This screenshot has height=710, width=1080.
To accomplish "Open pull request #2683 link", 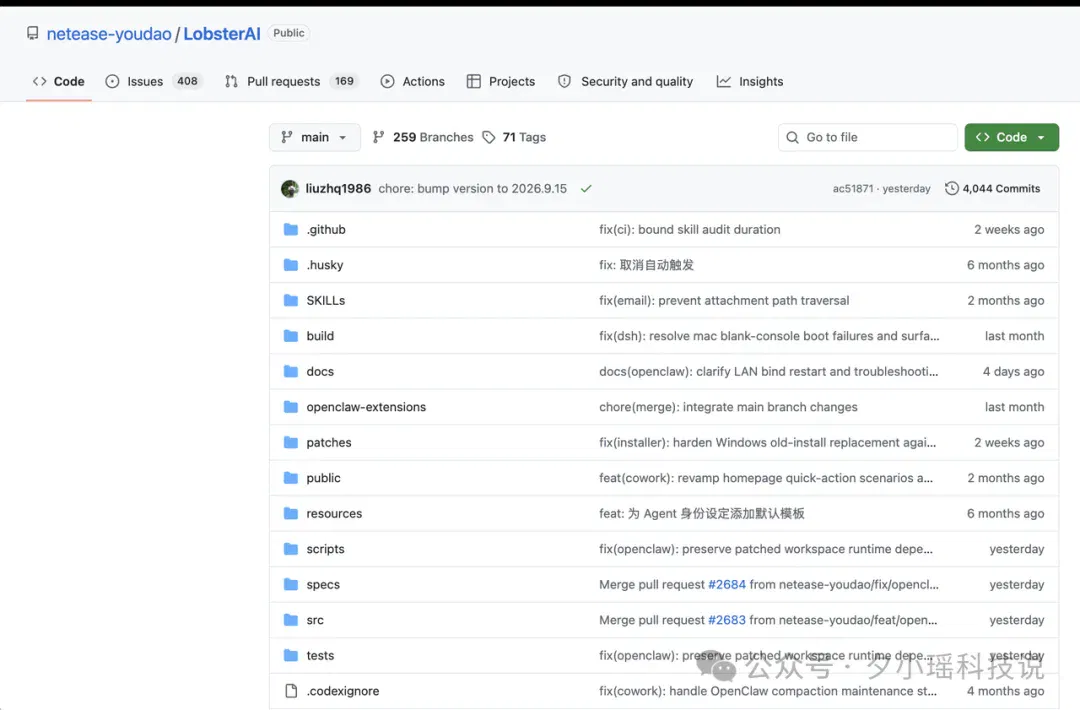I will 727,620.
